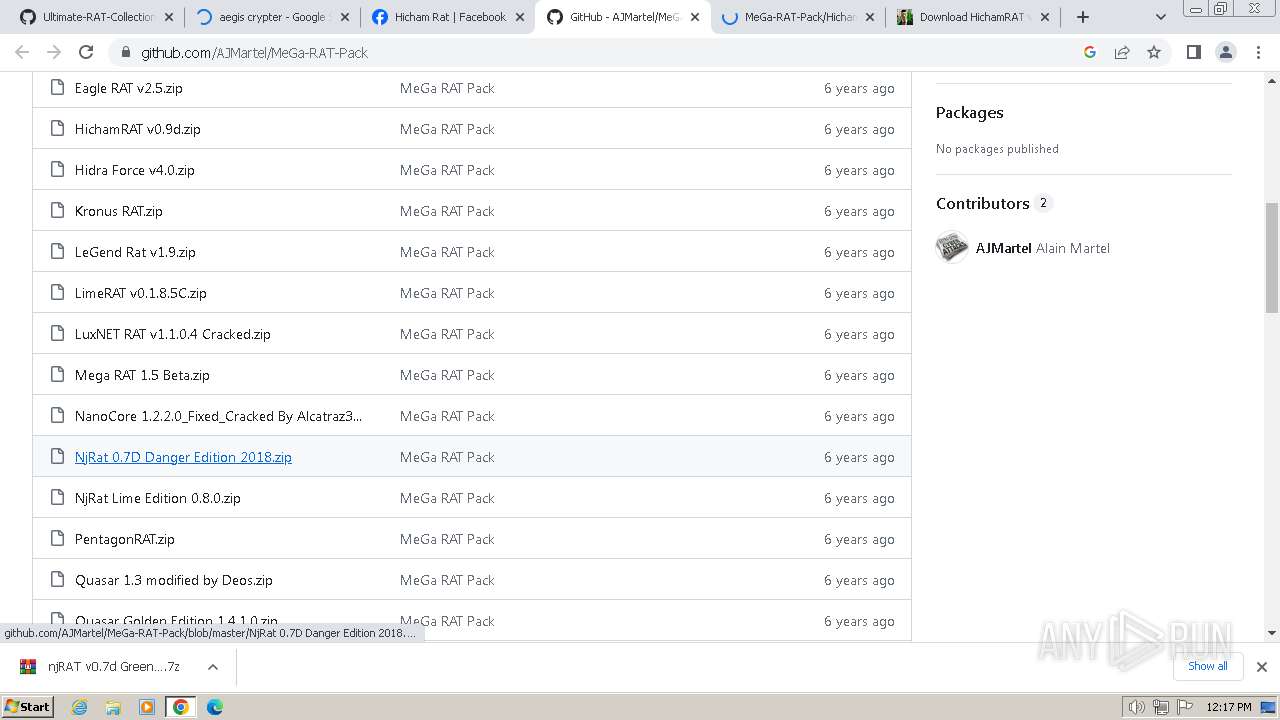Open Action Center flag in system tray
Screen dimensions: 1280x720
tap(1184, 707)
